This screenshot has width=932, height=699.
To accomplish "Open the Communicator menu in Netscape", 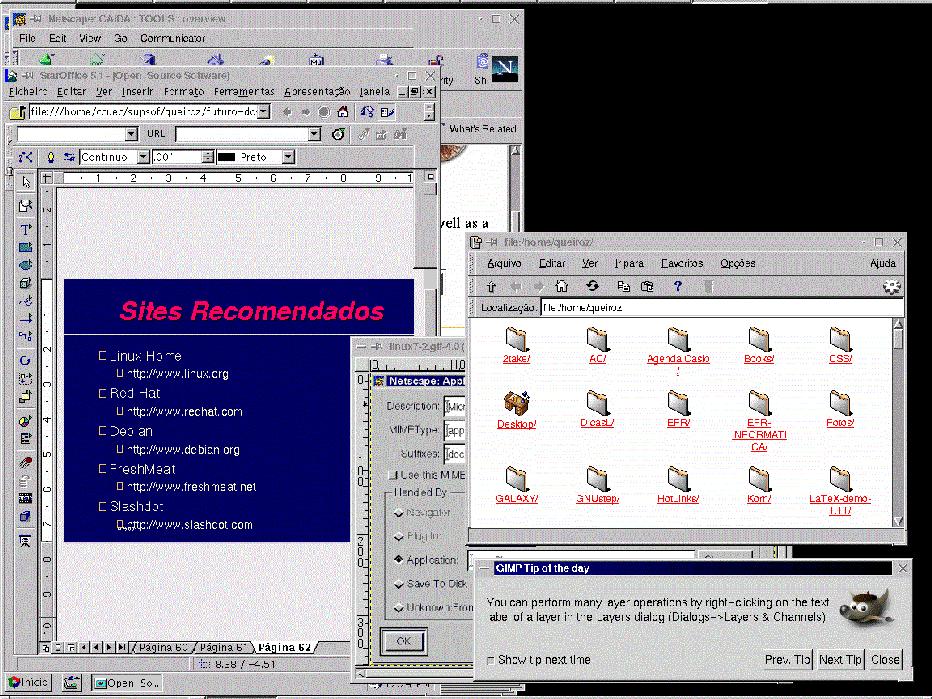I will (x=172, y=38).
